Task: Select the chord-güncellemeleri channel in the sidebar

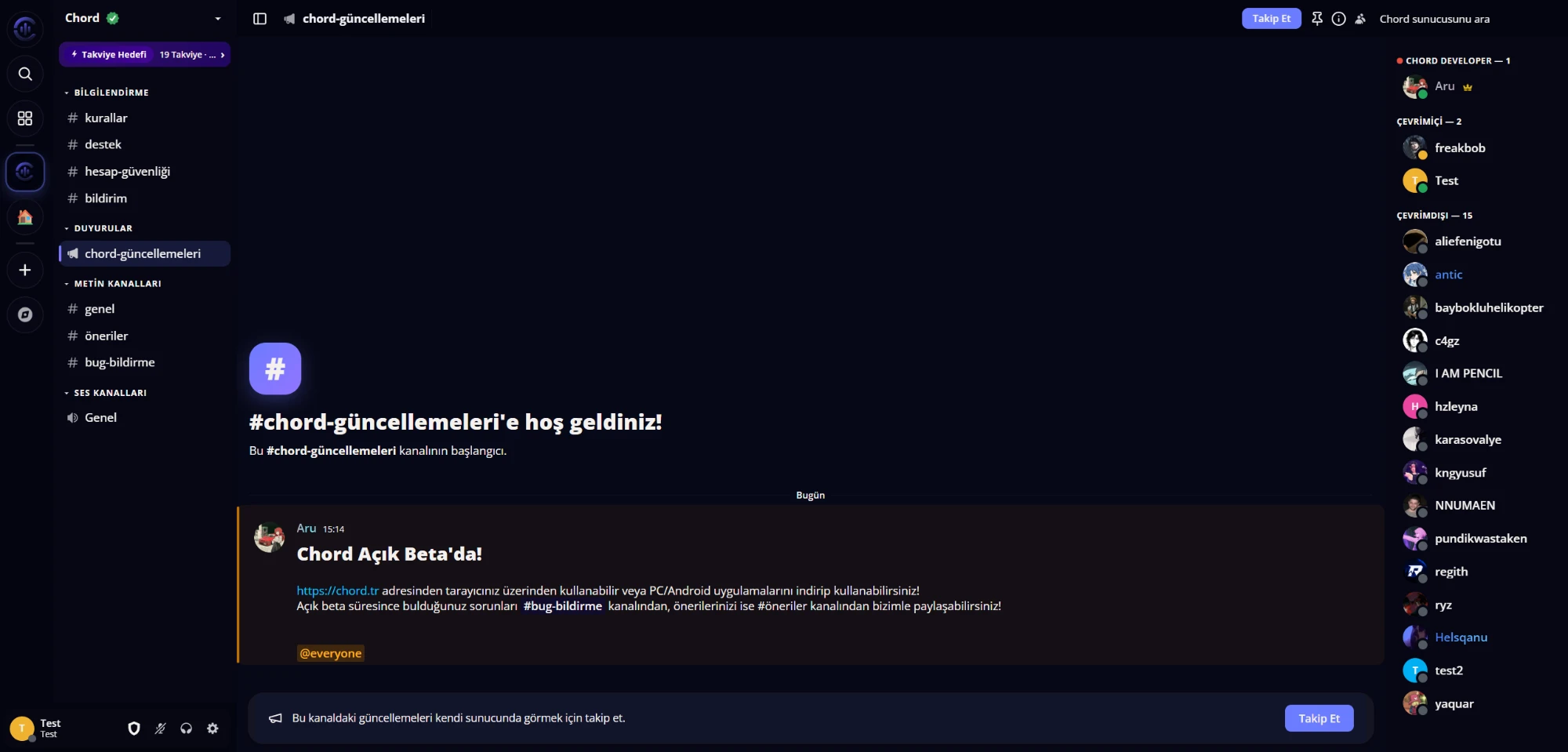Action: point(145,253)
